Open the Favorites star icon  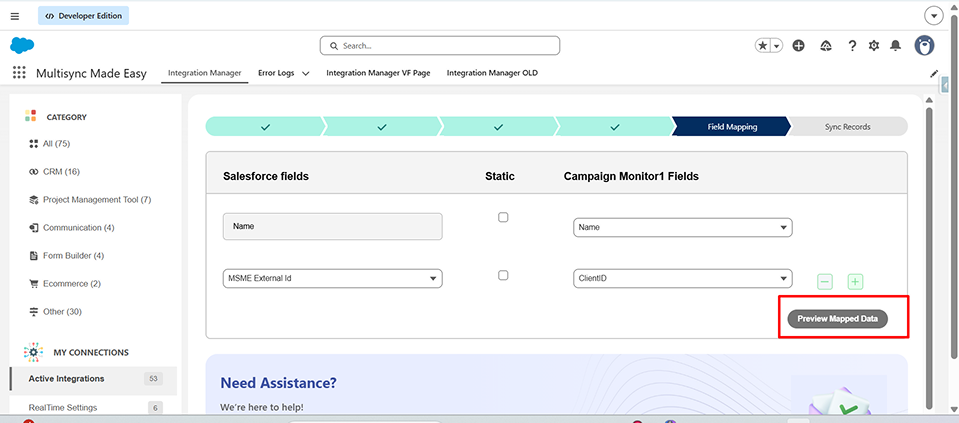763,46
